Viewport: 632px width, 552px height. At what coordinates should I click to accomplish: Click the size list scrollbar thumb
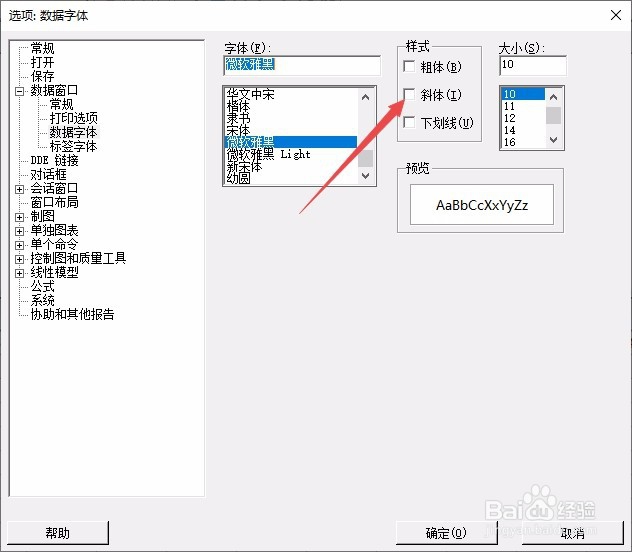553,116
